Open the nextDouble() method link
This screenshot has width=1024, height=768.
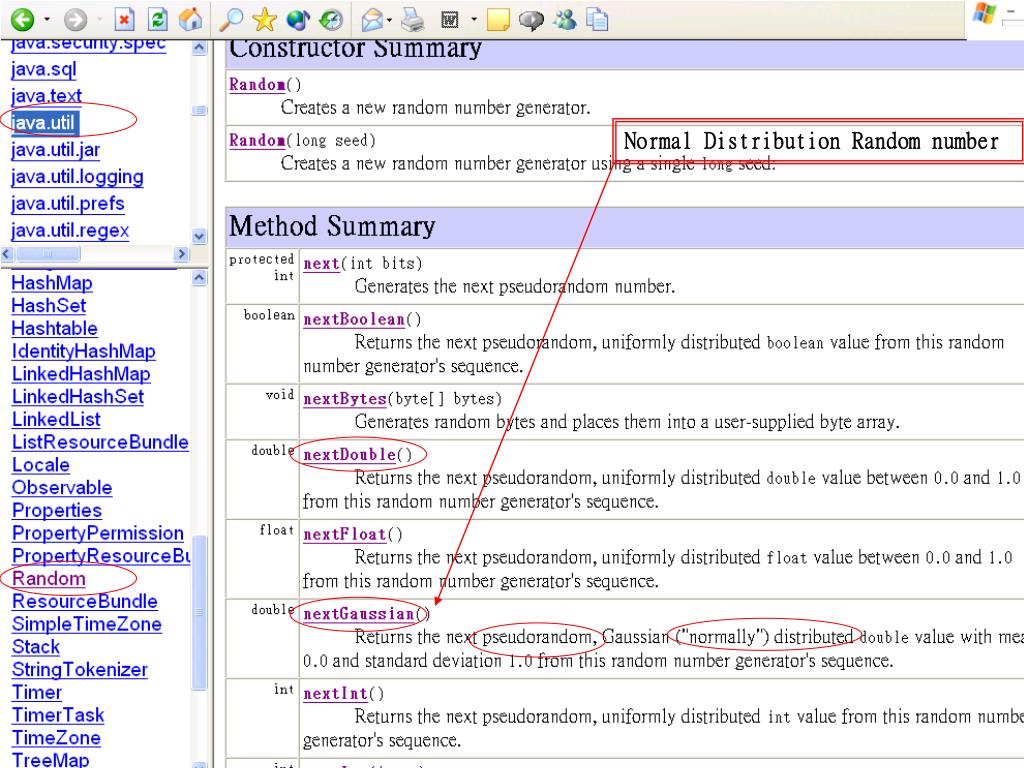pyautogui.click(x=349, y=455)
